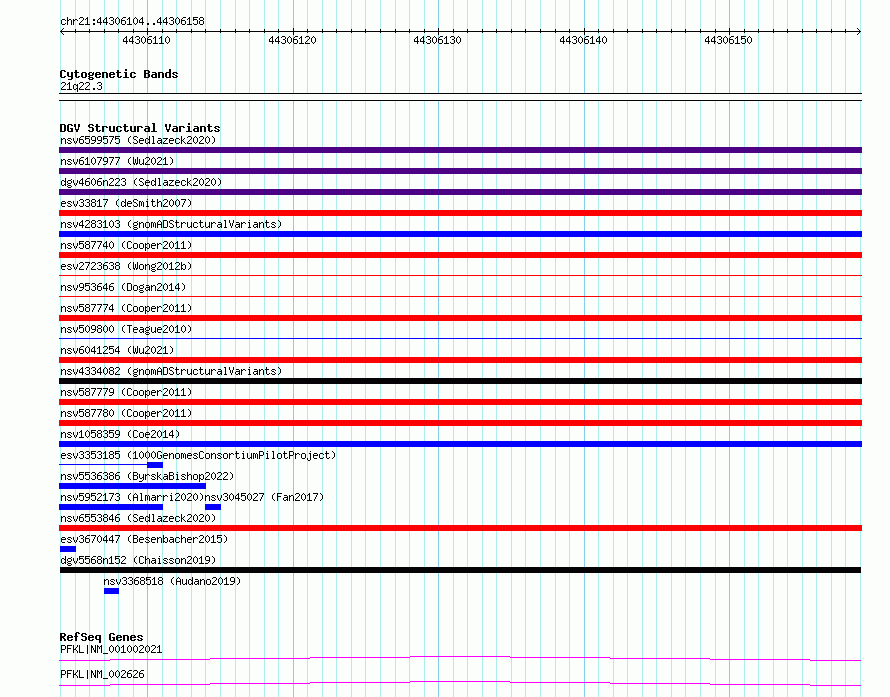
Task: Click nsv587780 (Cooper2011) variant label
Action: tap(126, 413)
